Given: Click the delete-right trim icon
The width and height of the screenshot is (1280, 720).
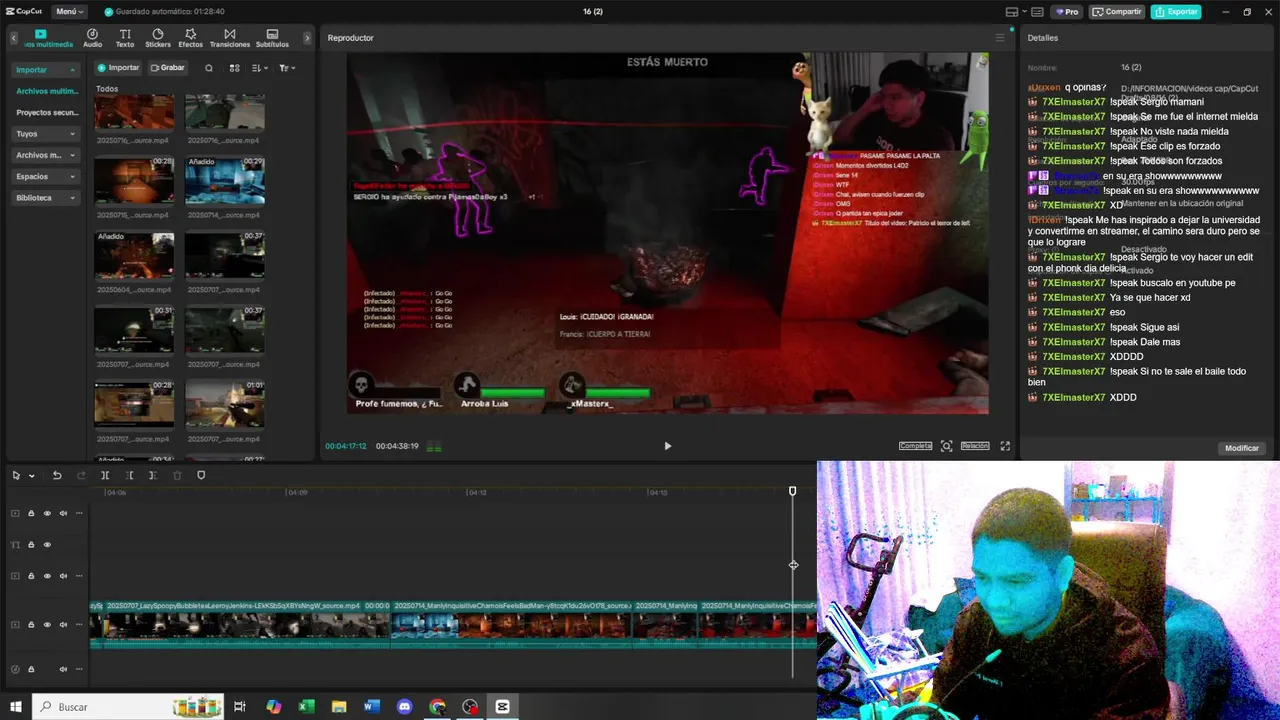Looking at the screenshot, I should [153, 476].
